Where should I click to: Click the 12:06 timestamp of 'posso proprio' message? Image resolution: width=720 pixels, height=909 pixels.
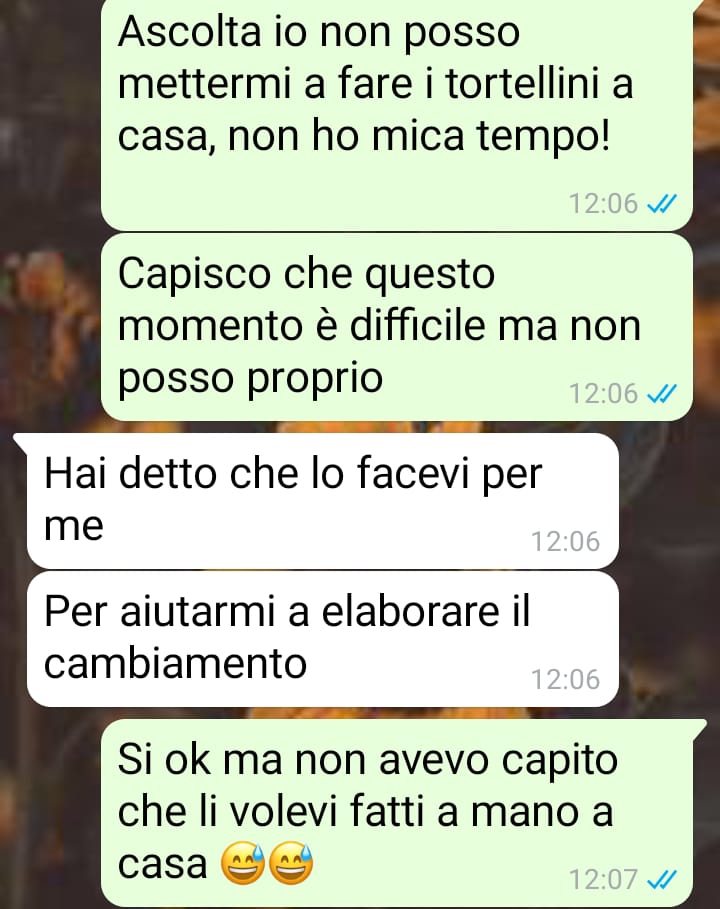tap(603, 394)
